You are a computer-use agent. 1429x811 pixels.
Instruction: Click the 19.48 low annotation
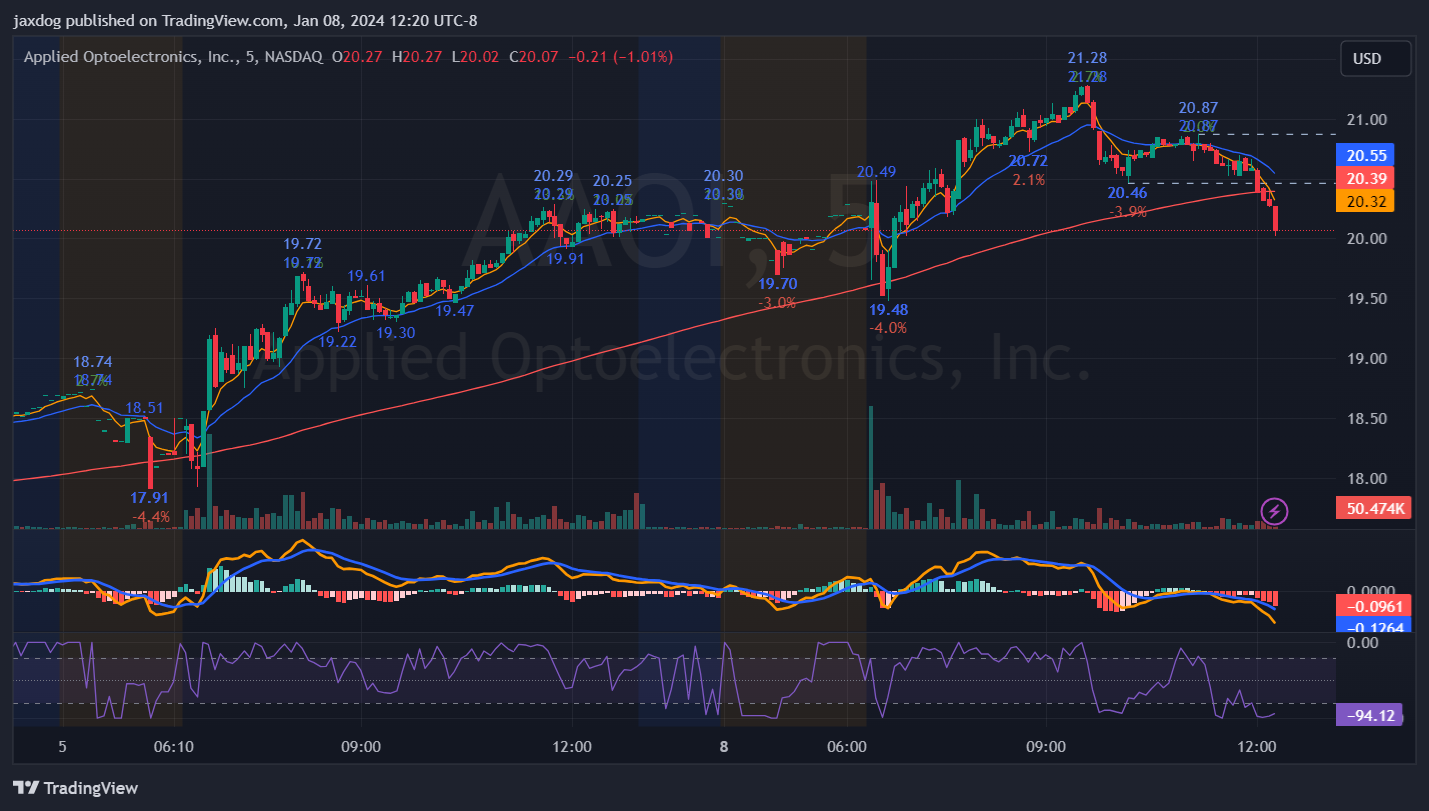click(888, 309)
